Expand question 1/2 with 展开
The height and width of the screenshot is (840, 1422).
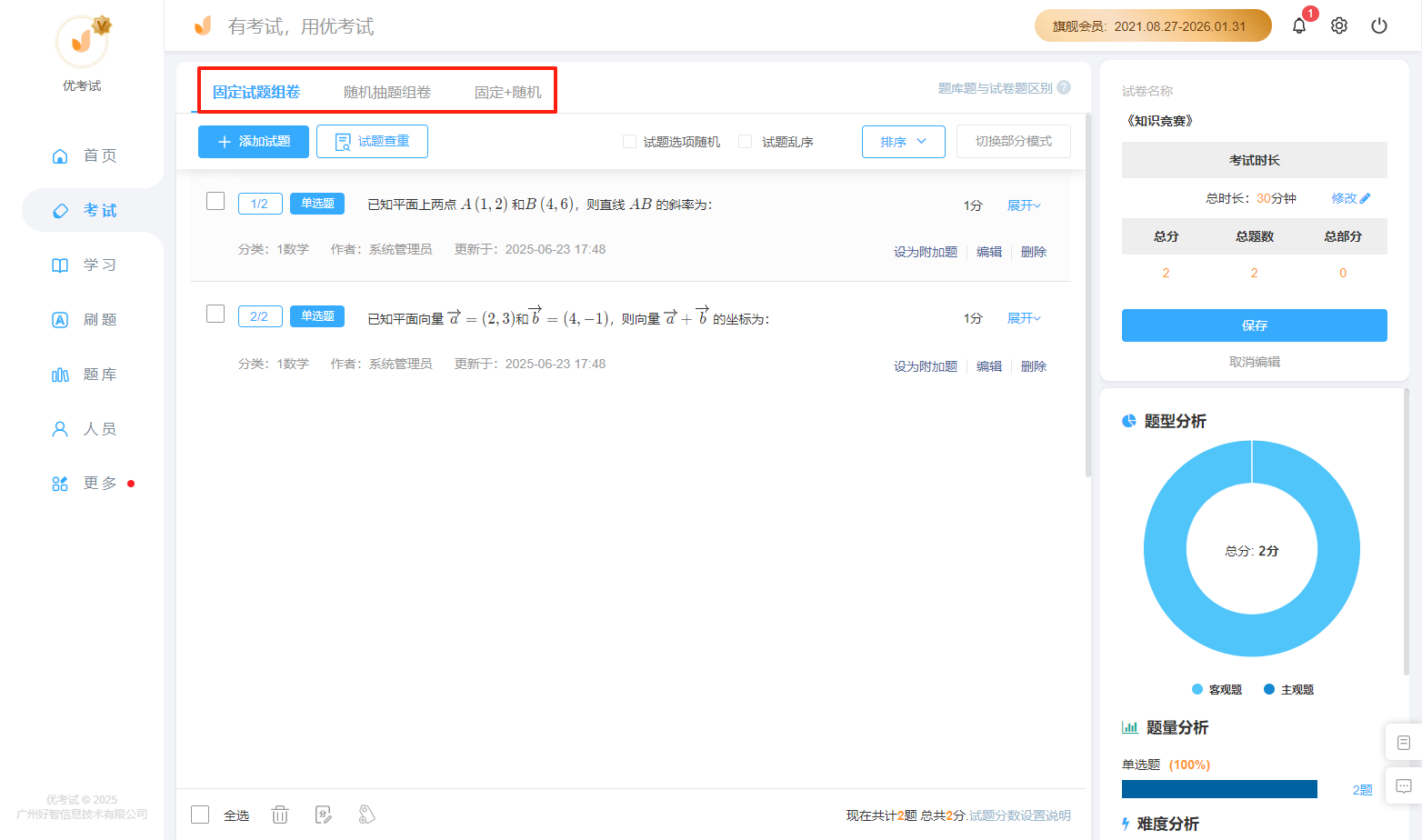click(1024, 205)
